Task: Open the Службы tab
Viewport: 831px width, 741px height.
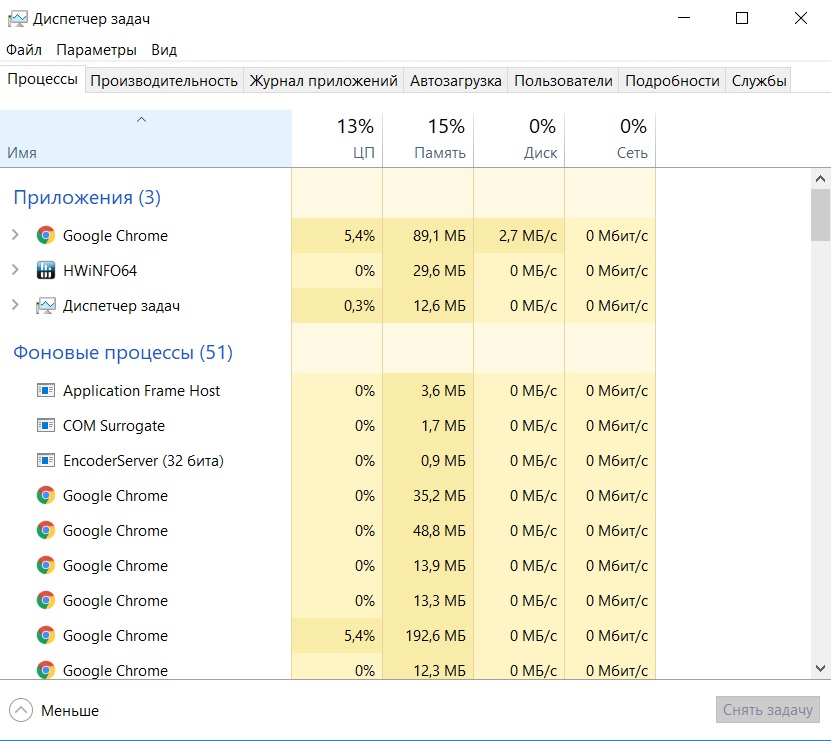Action: [759, 81]
